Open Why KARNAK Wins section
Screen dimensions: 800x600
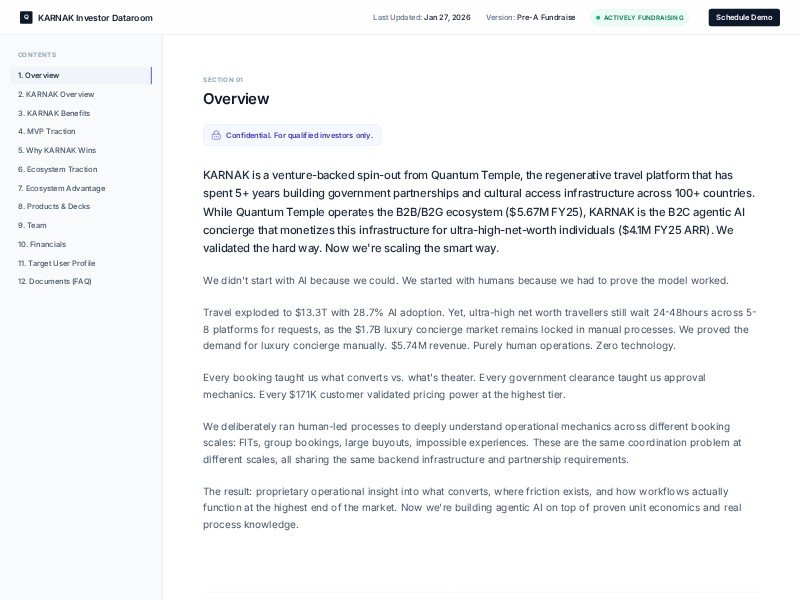56,150
